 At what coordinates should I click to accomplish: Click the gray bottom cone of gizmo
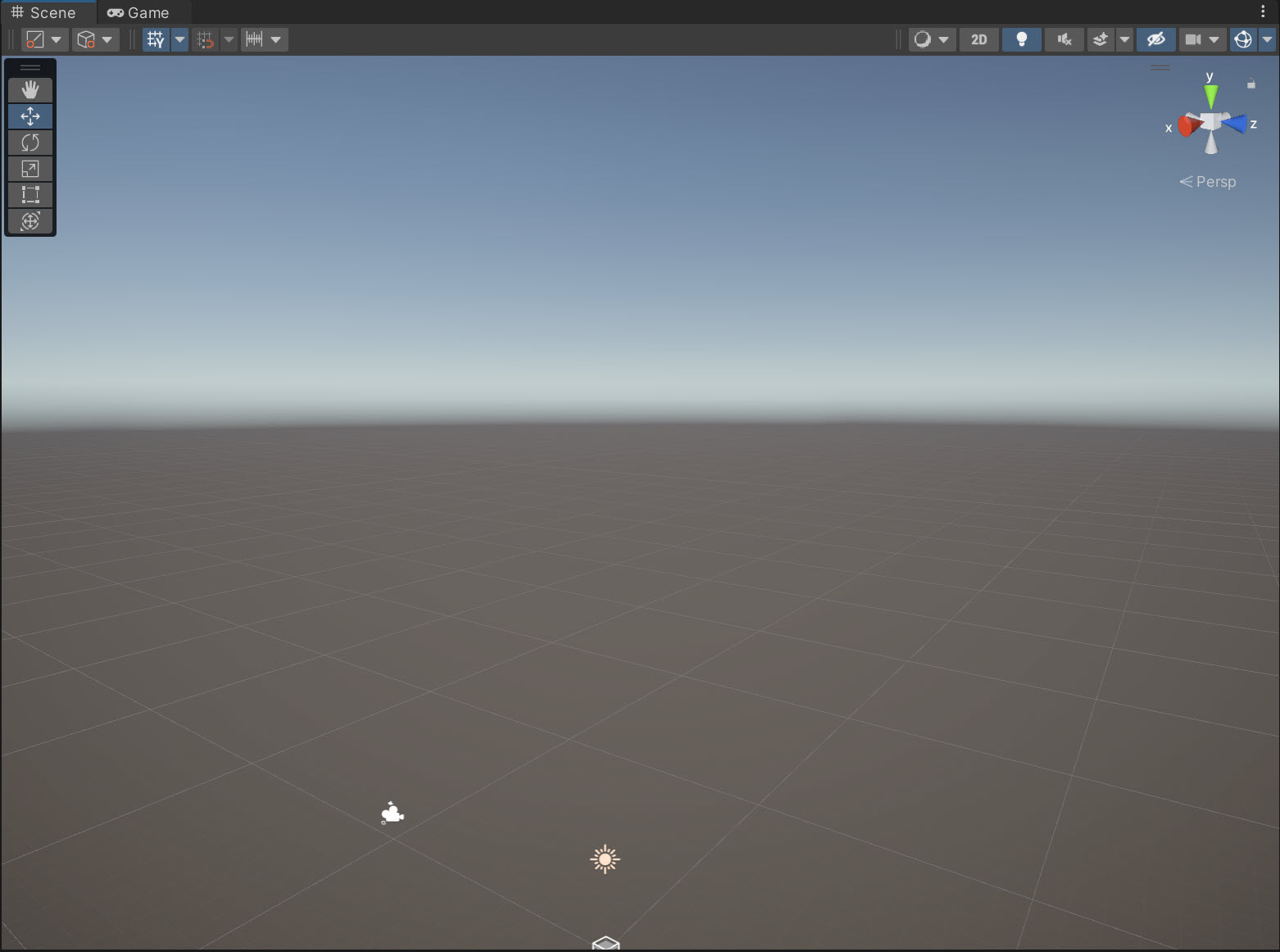pyautogui.click(x=1211, y=144)
